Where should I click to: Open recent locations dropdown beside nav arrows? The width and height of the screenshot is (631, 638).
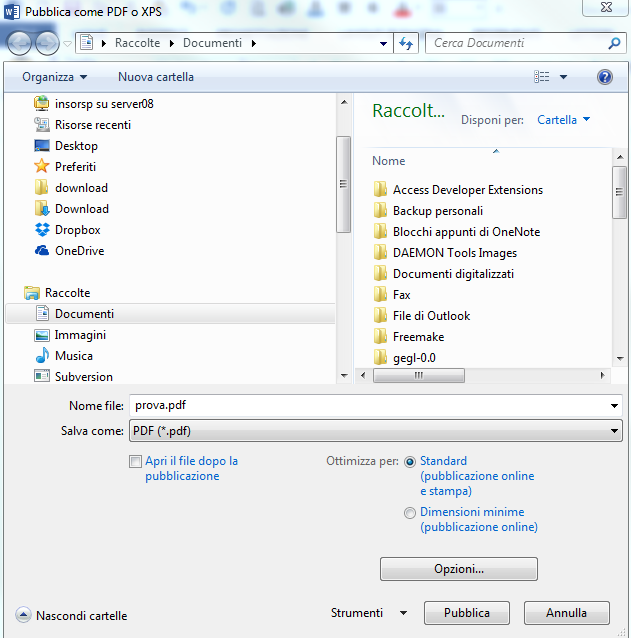(68, 43)
